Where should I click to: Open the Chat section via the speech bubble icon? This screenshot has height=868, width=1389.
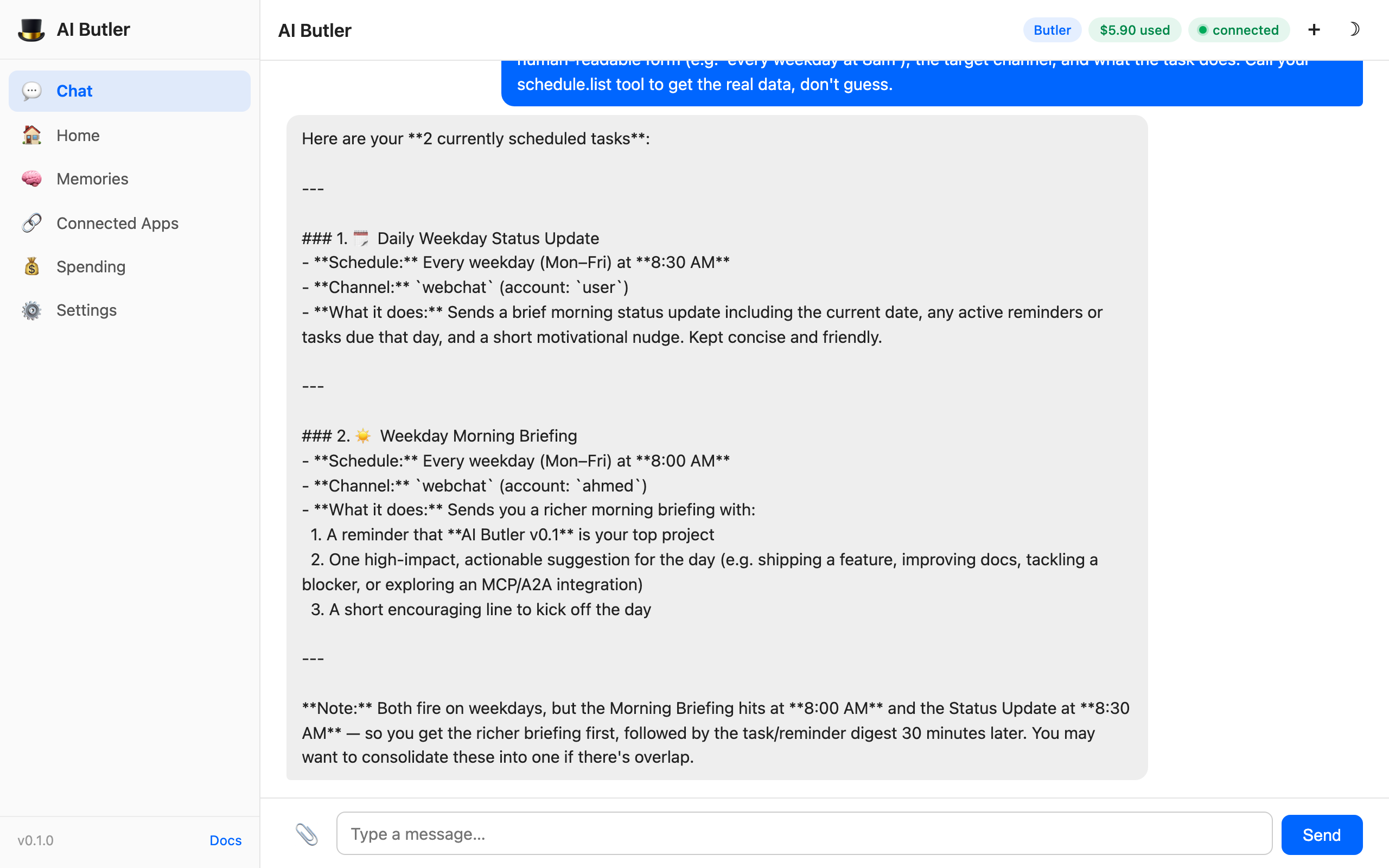pos(32,90)
